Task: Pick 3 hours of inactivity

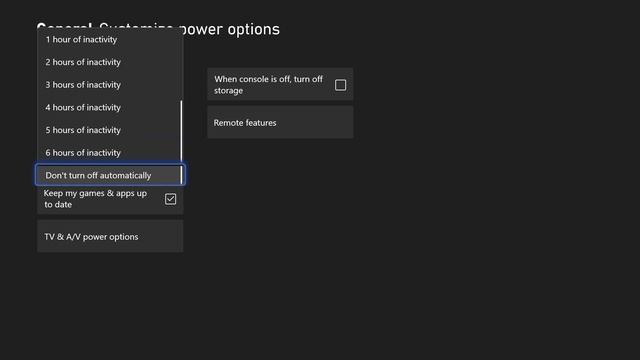Action: [x=109, y=85]
